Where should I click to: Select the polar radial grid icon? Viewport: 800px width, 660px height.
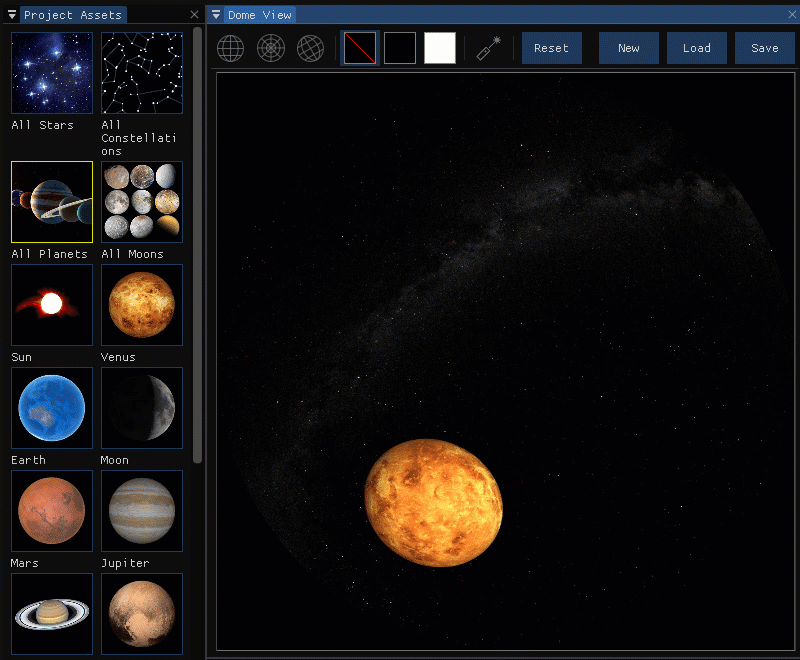[270, 48]
